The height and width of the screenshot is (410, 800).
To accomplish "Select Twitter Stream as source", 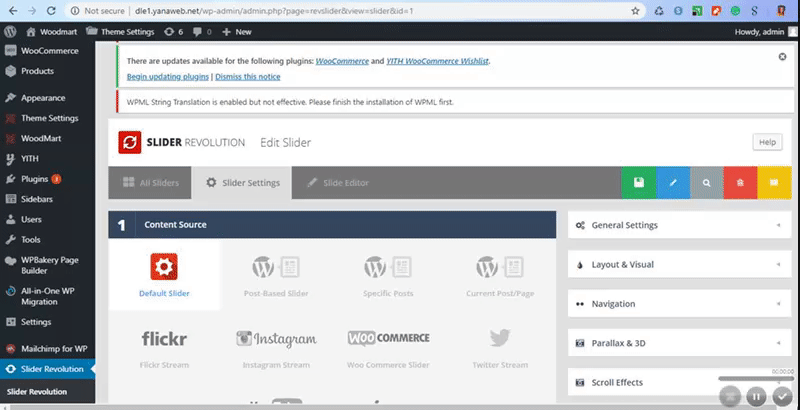I will click(500, 348).
